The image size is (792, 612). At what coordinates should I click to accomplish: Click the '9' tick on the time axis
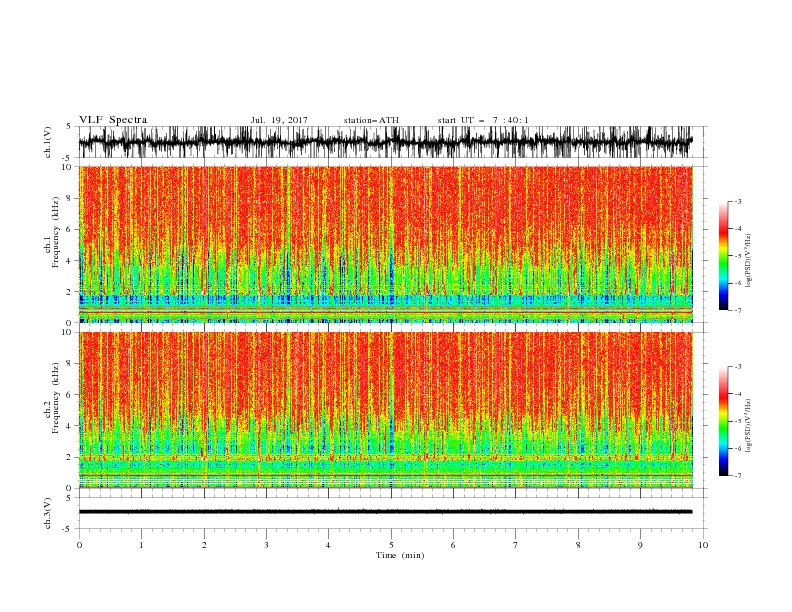point(640,545)
